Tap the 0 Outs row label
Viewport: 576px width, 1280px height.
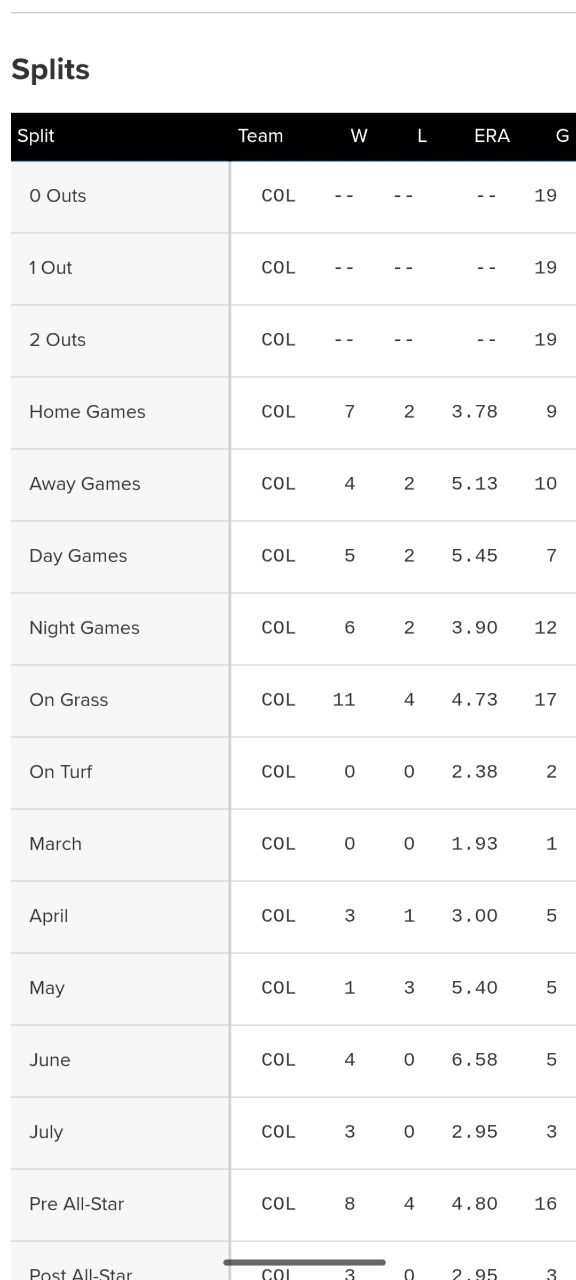point(57,196)
